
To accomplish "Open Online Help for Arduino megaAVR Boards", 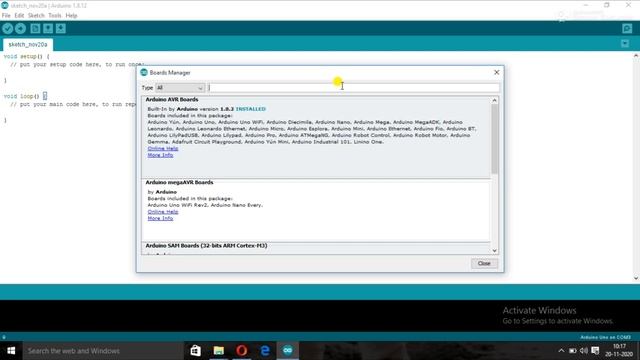I will [x=163, y=212].
